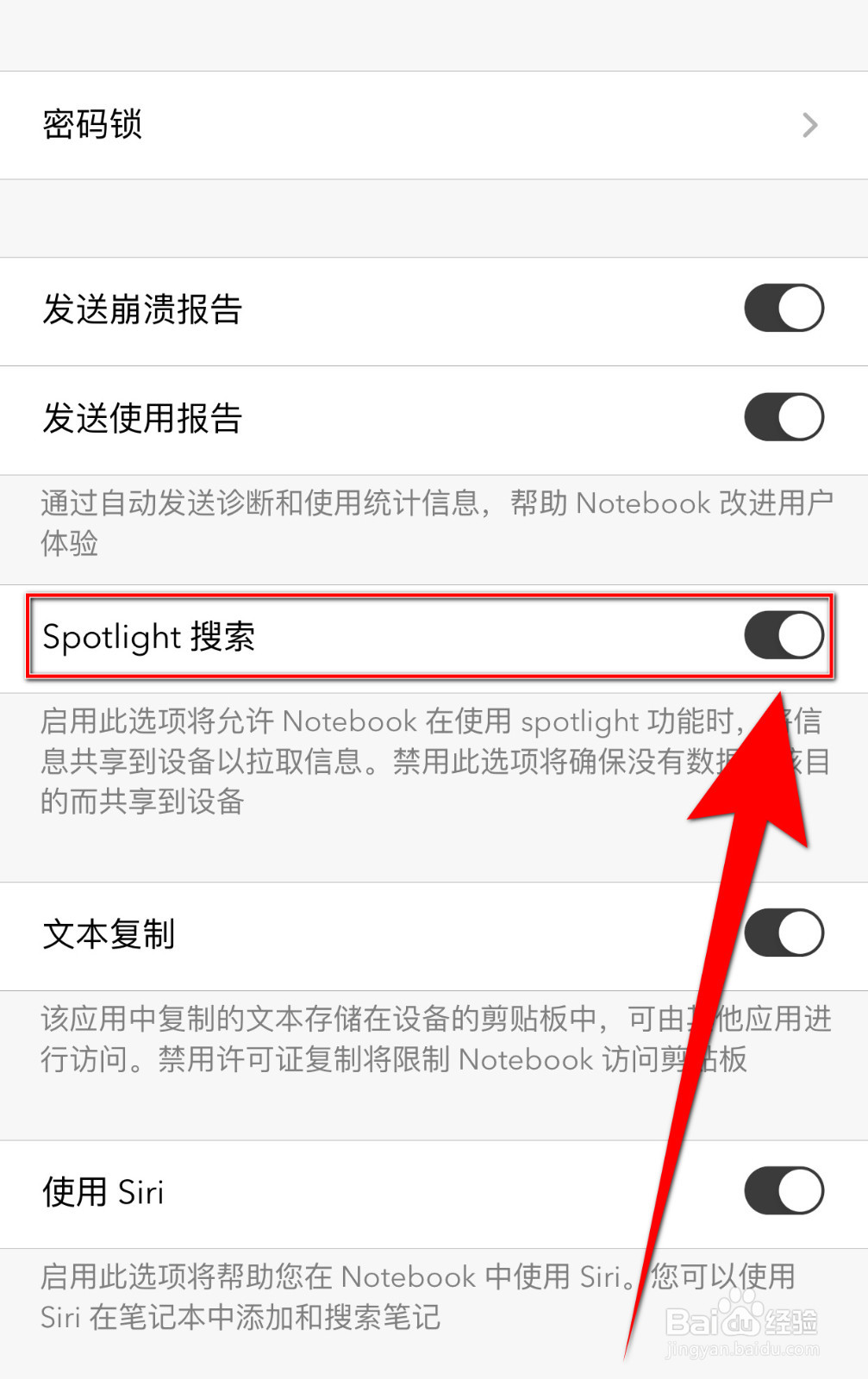Toggle the 发送崩溃报告 switch
Screen dimensions: 868x1379
[x=784, y=308]
